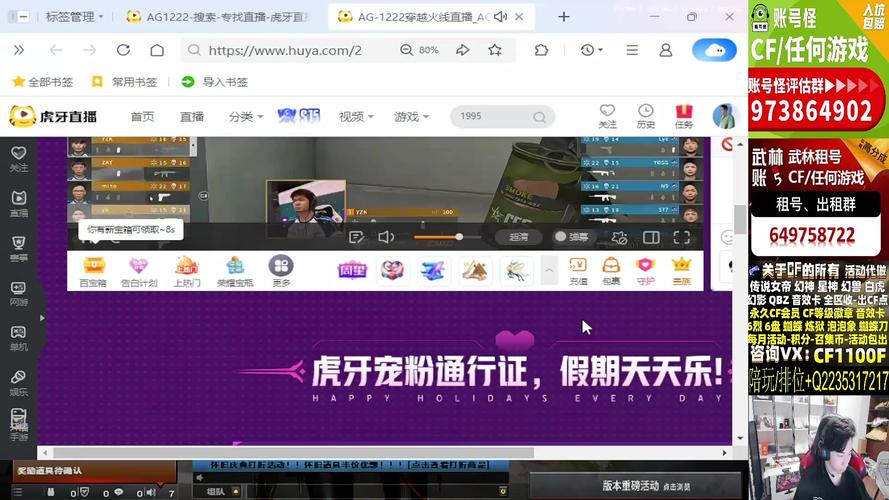Expand the 视频 dropdown in the Huya navigation
Image resolution: width=889 pixels, height=500 pixels.
356,116
